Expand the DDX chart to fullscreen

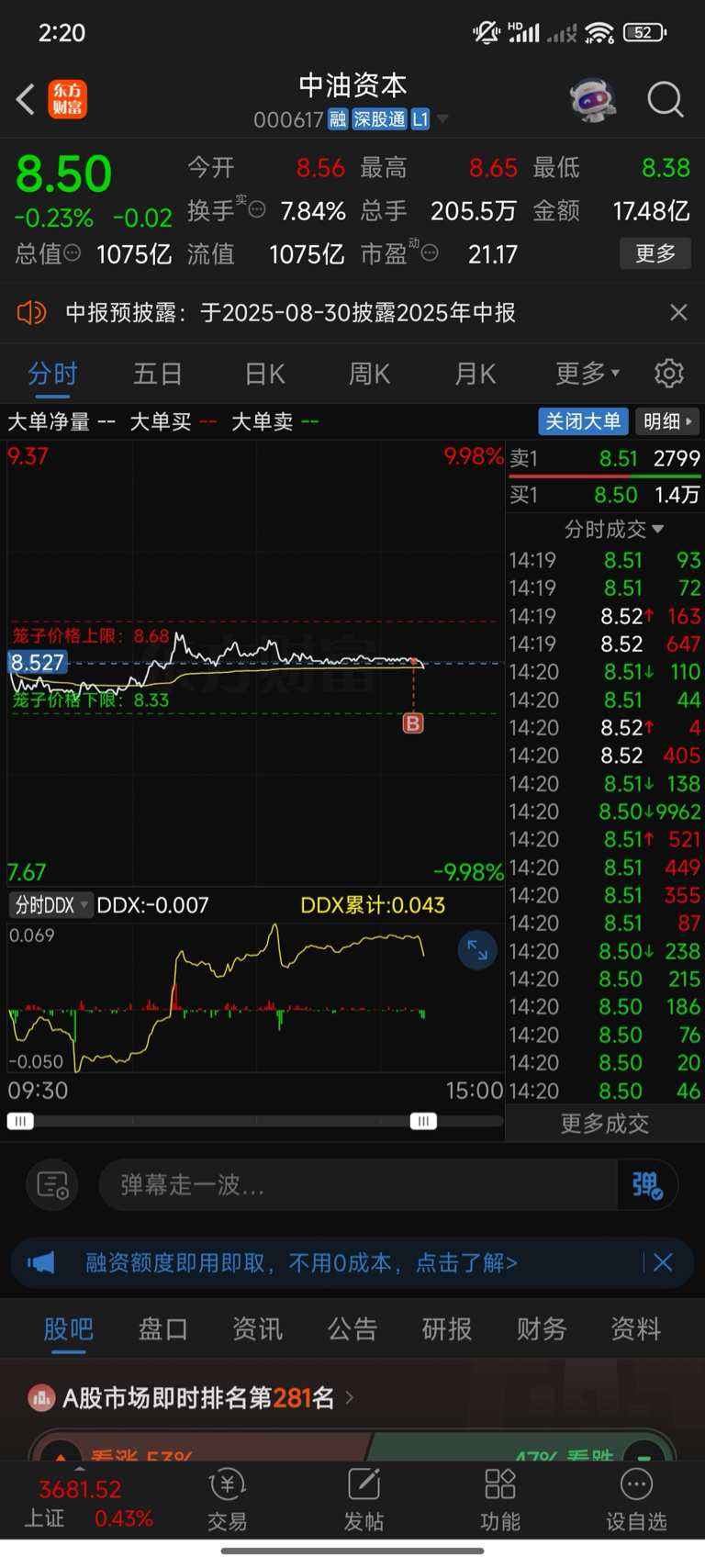[477, 949]
